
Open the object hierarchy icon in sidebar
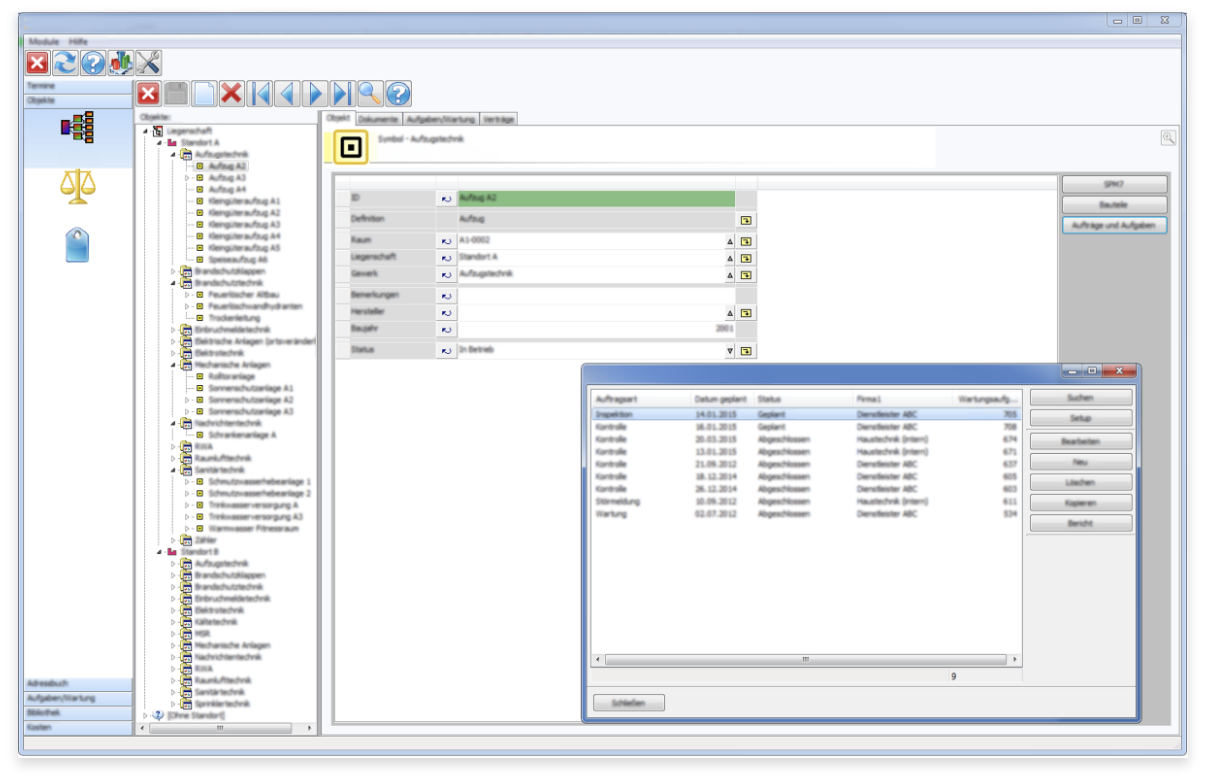point(78,127)
